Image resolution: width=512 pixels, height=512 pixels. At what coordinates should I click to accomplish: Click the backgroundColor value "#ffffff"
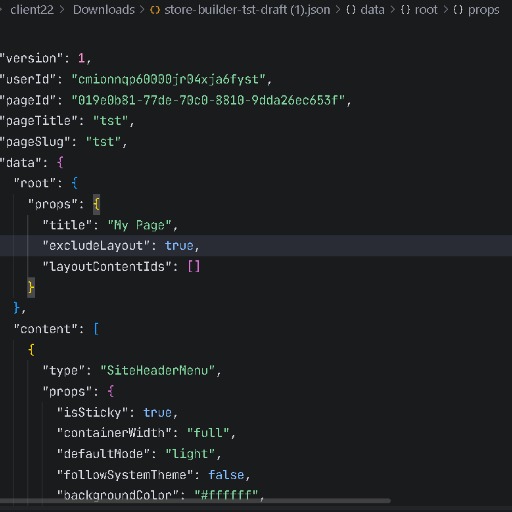pyautogui.click(x=226, y=495)
